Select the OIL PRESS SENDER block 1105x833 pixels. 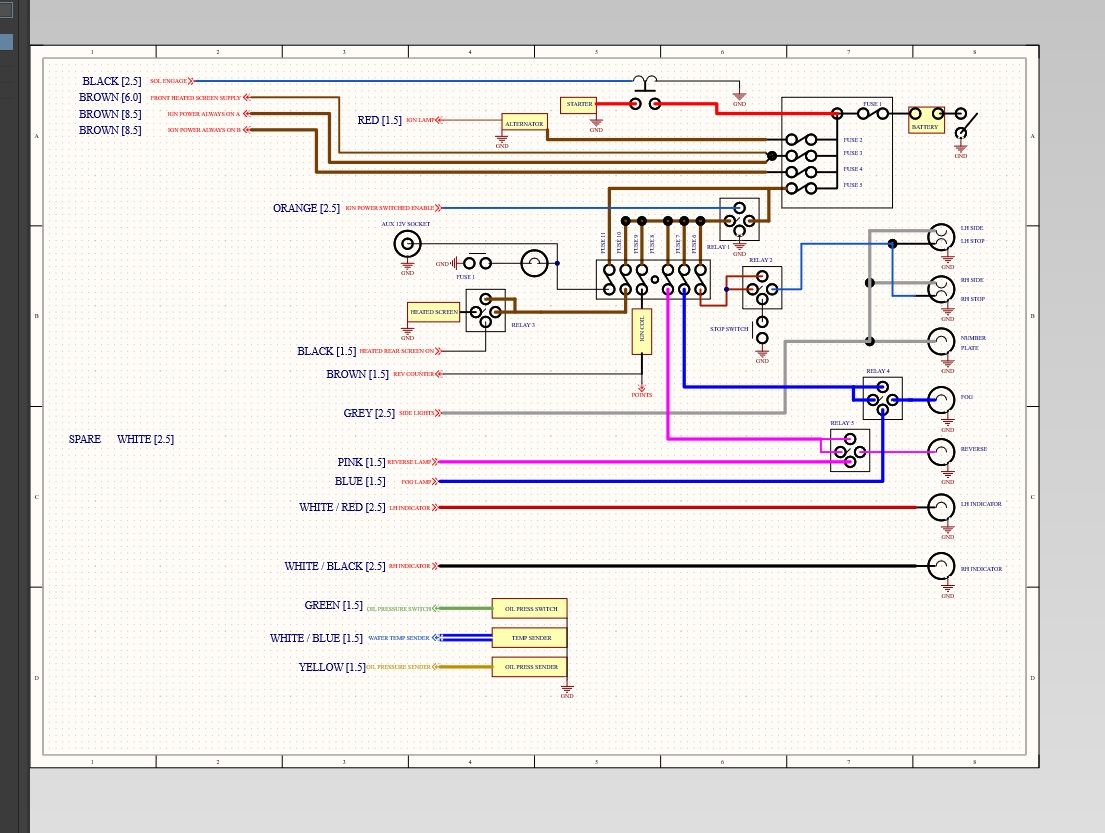pyautogui.click(x=529, y=667)
